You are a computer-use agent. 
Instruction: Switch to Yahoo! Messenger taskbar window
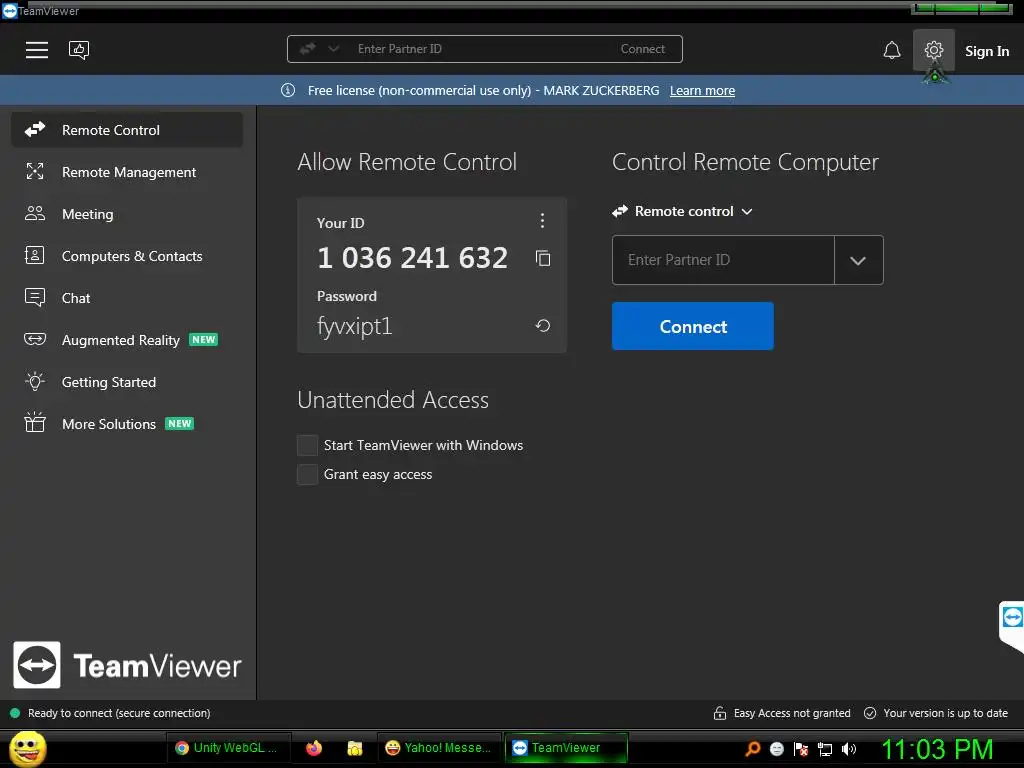click(439, 748)
